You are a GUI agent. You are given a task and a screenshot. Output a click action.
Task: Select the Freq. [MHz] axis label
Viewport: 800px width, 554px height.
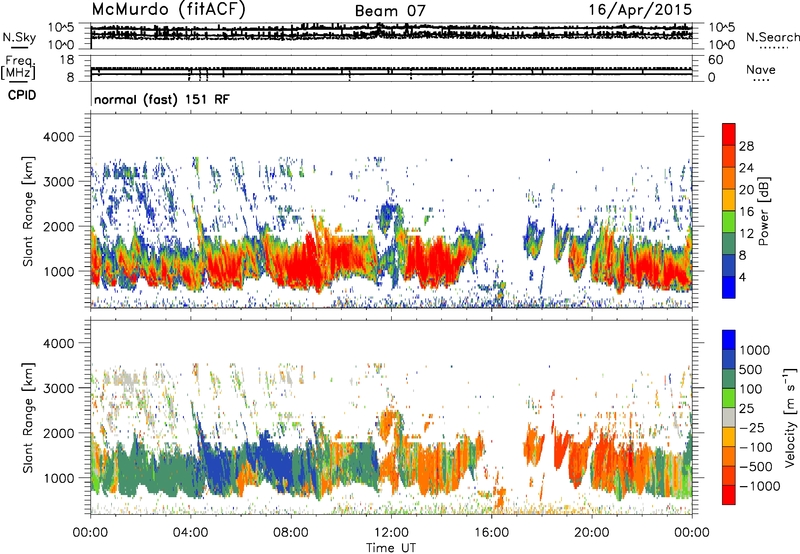[18, 68]
